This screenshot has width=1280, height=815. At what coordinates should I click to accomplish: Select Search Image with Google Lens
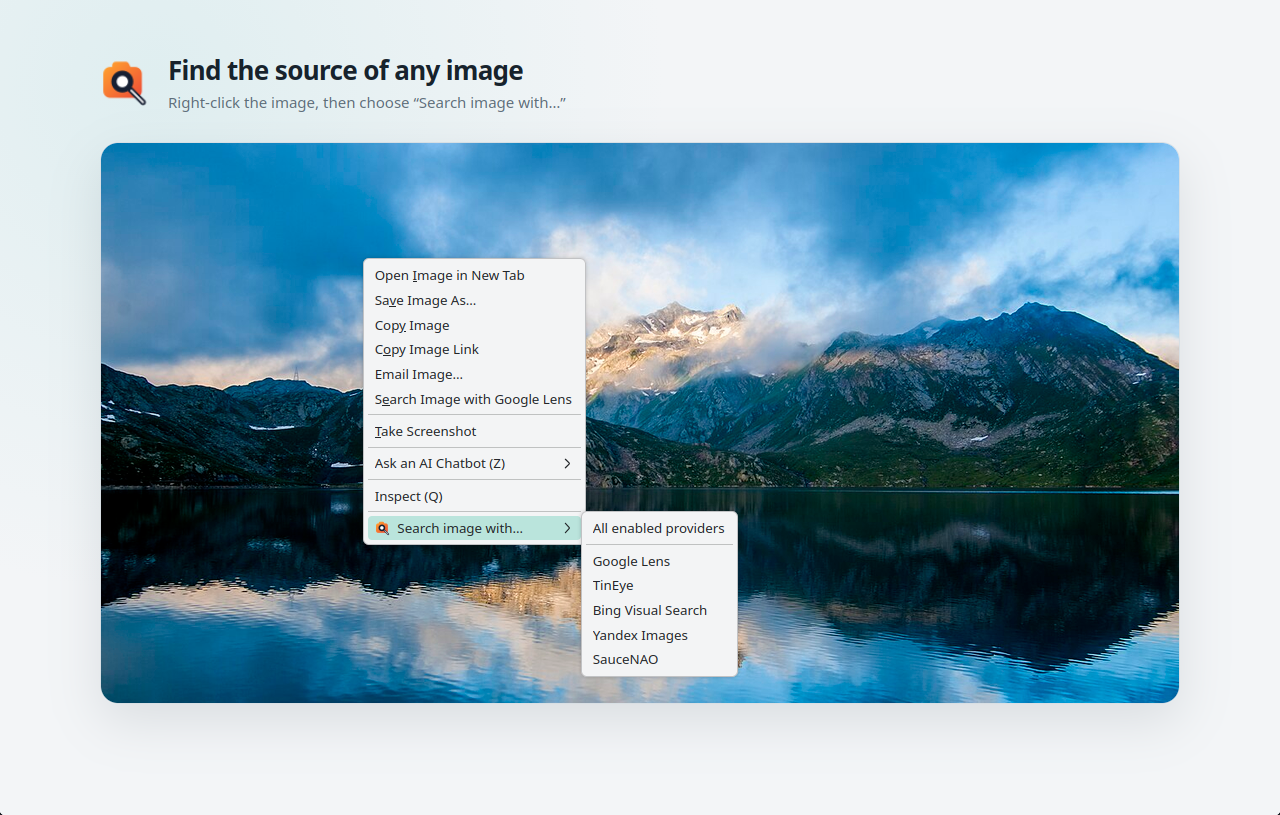[x=474, y=399]
